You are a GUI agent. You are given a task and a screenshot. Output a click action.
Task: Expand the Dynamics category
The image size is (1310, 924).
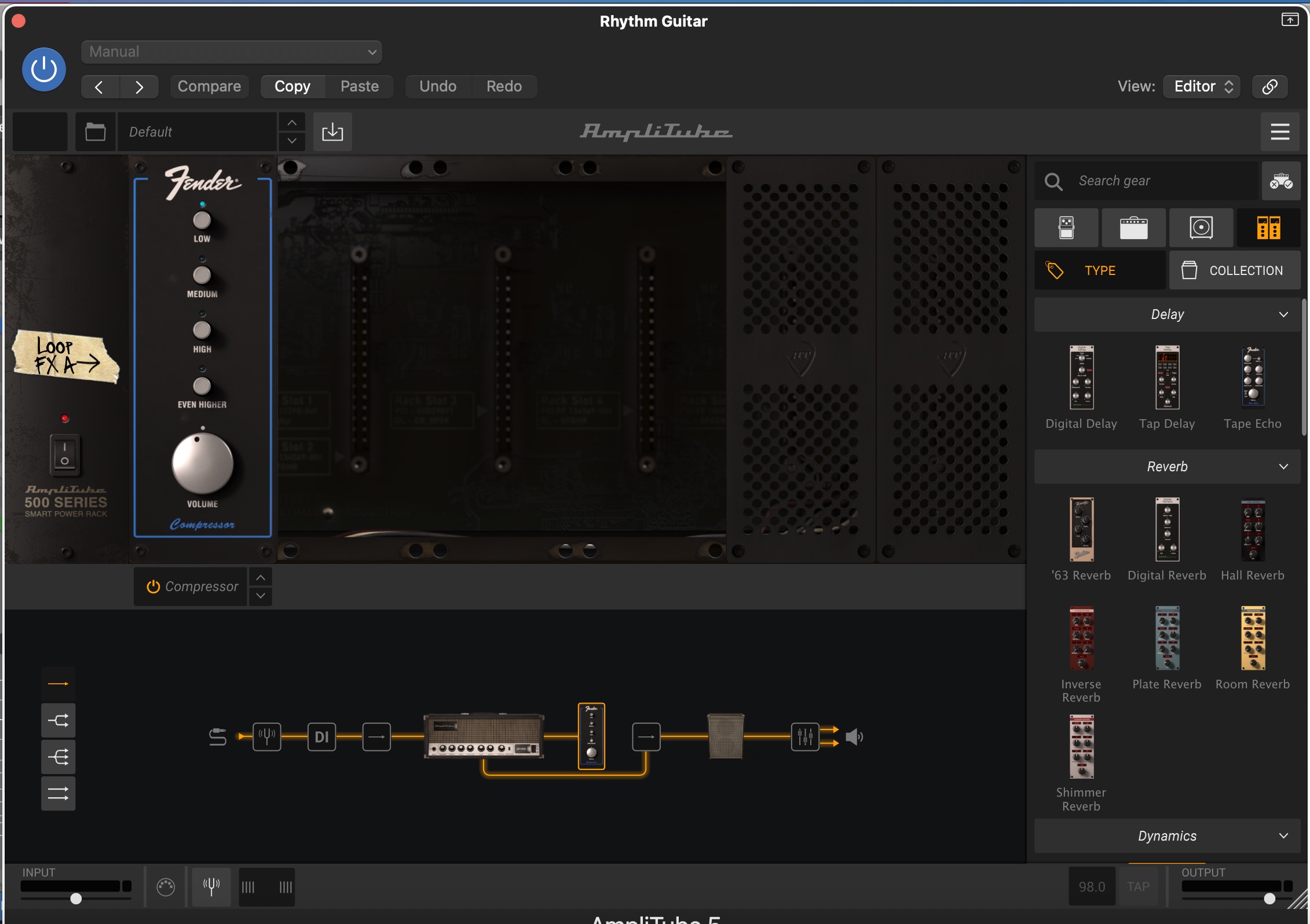(1168, 836)
